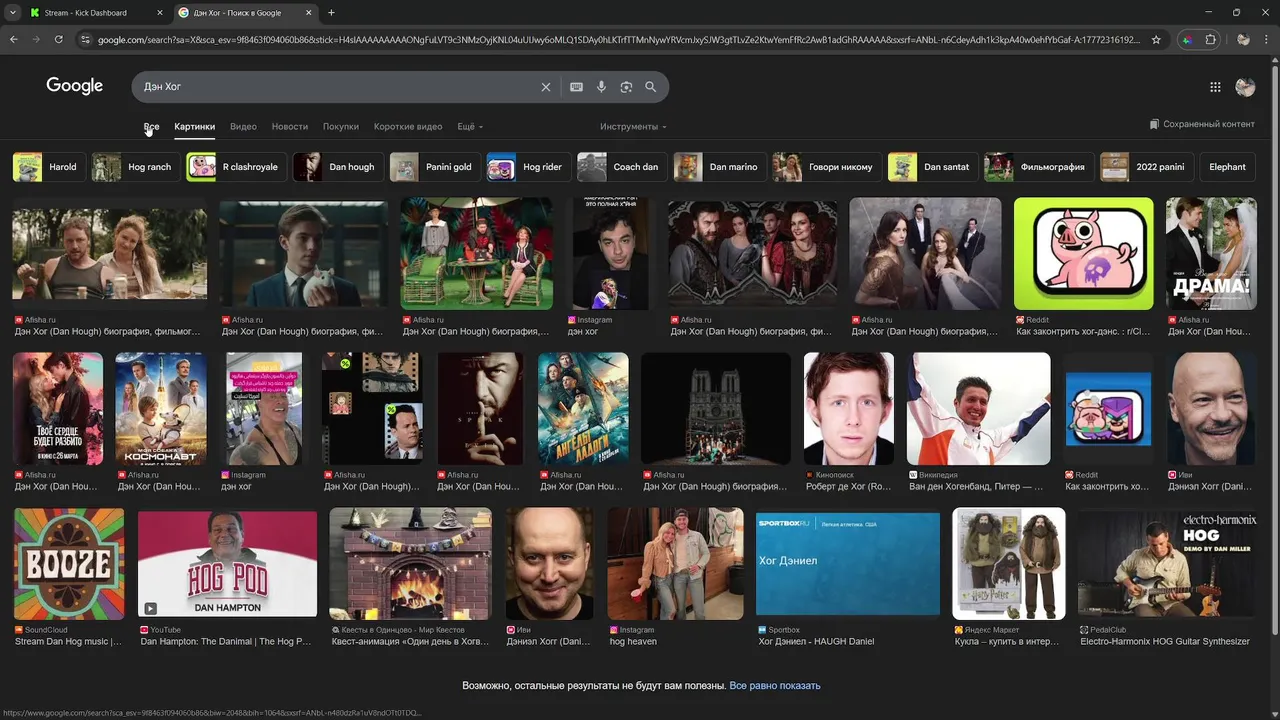Select the Картинки tab
The width and height of the screenshot is (1280, 720).
194,127
